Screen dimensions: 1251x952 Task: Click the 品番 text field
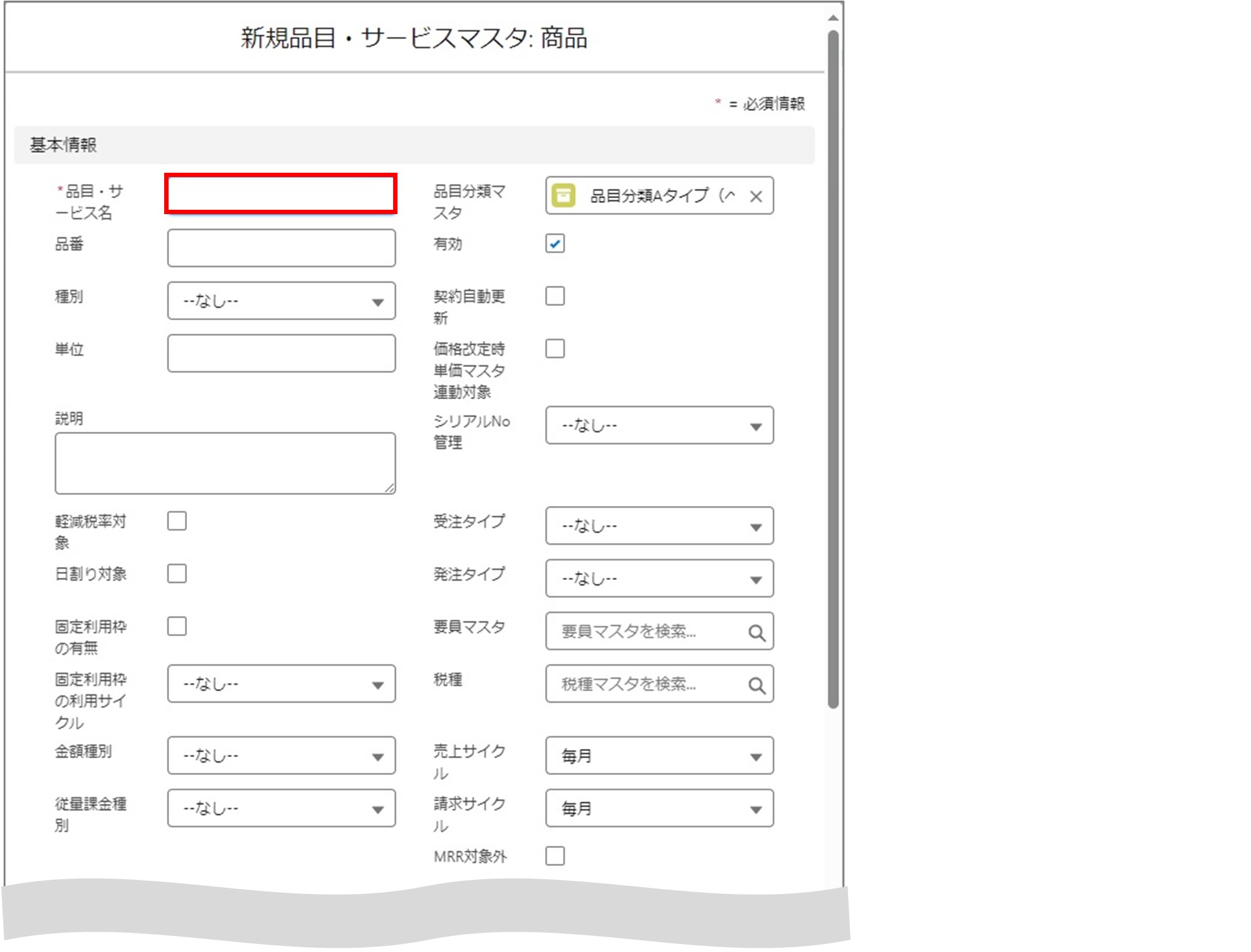[x=281, y=248]
